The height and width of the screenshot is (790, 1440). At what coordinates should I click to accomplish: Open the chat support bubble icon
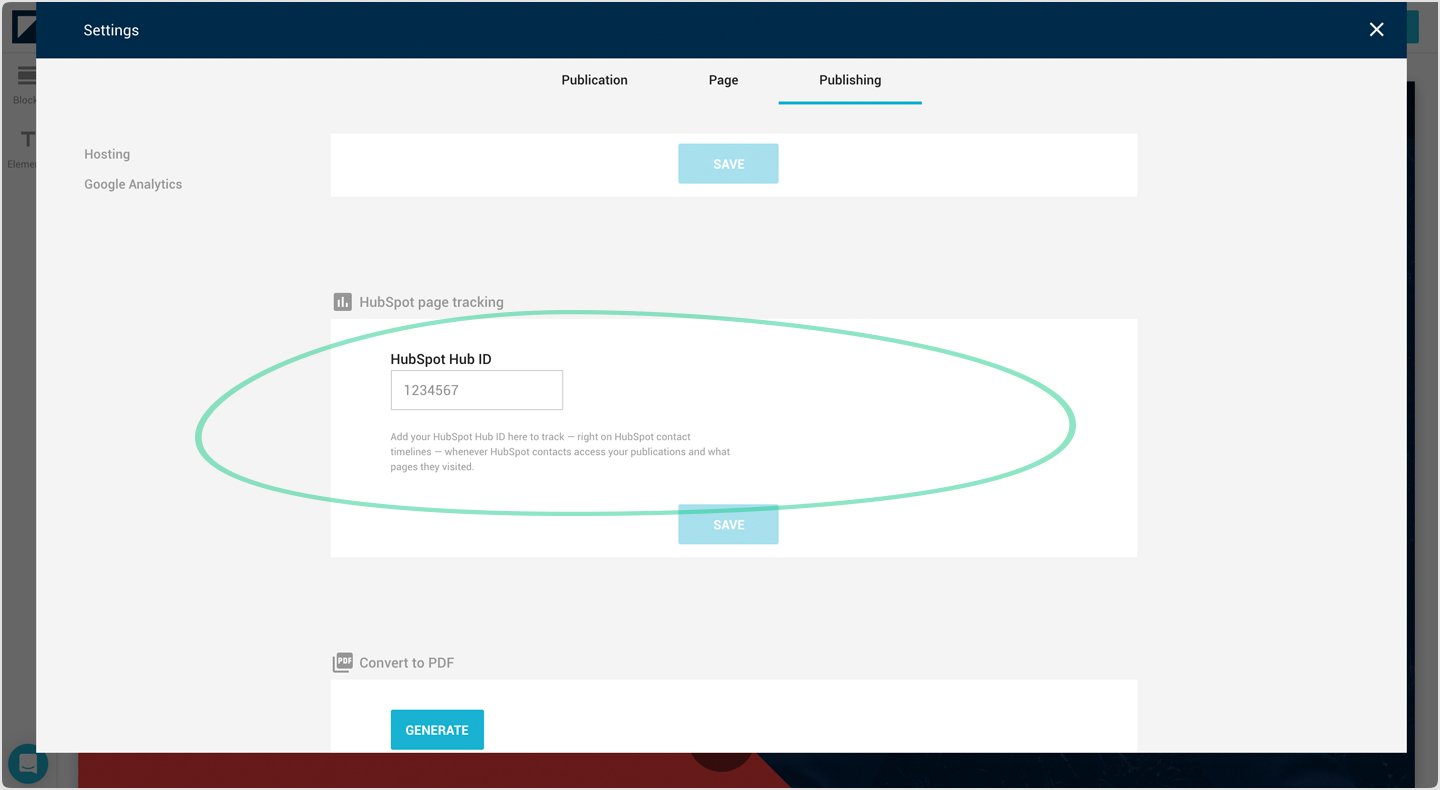[x=27, y=765]
